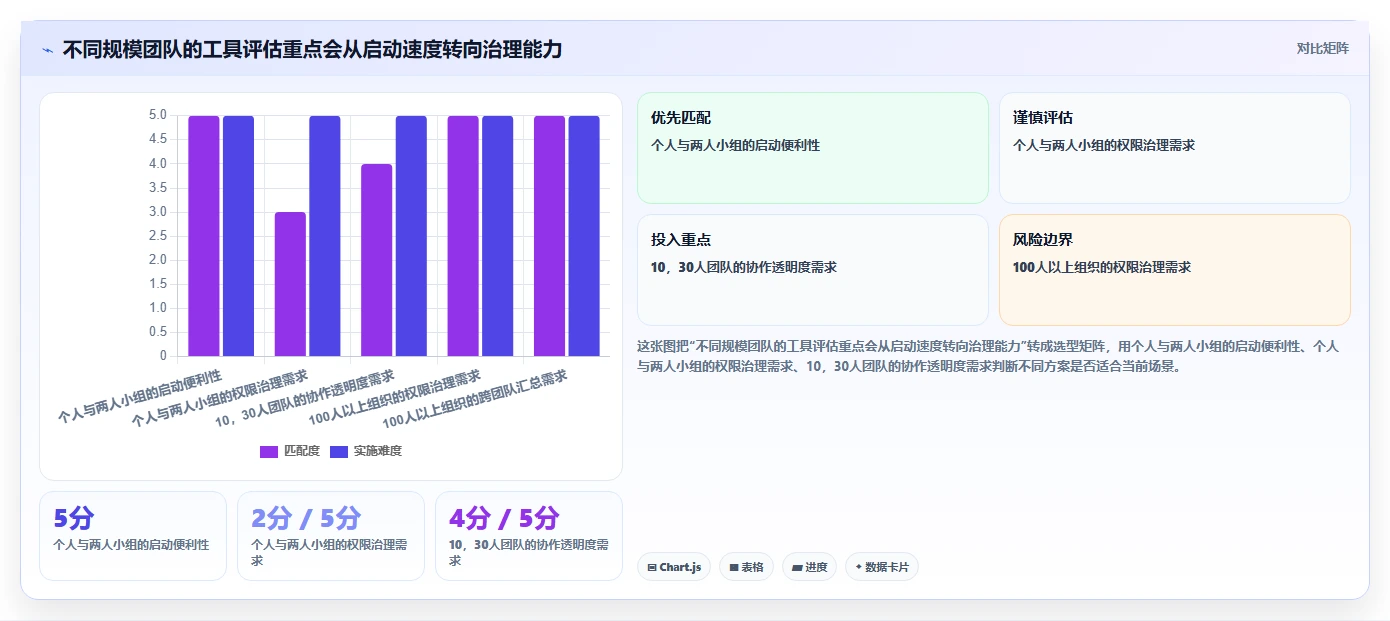The image size is (1390, 621).
Task: Click blue bar for 100人以上组织的跨团队汇总需求
Action: pos(584,236)
